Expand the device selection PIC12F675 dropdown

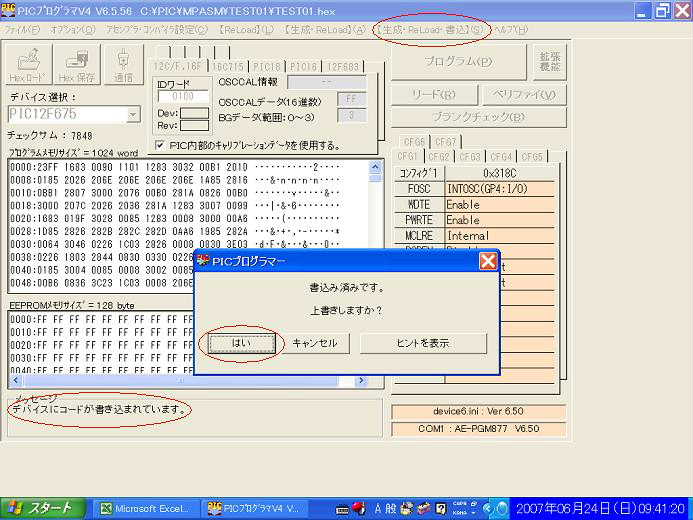[133, 115]
